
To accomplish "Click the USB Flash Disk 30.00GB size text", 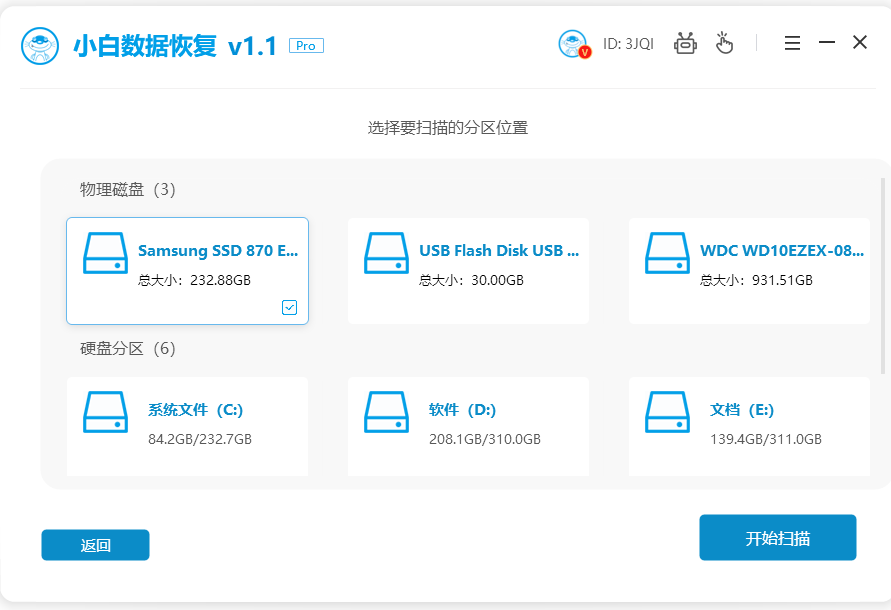I will tap(471, 280).
